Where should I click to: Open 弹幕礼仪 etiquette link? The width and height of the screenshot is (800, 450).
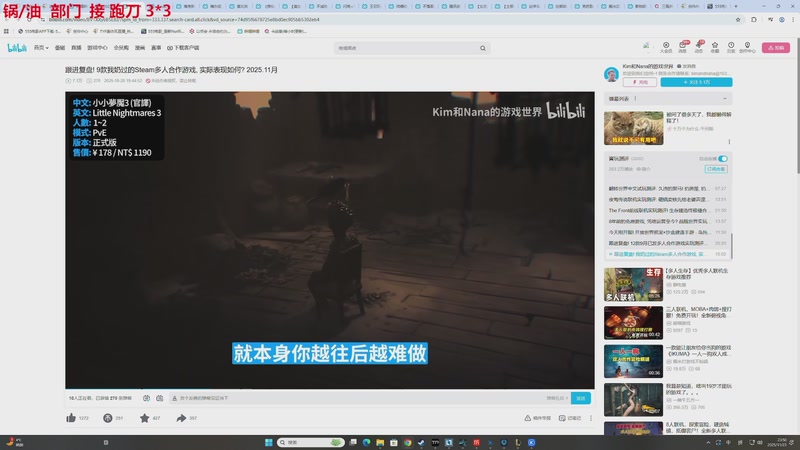[x=557, y=398]
